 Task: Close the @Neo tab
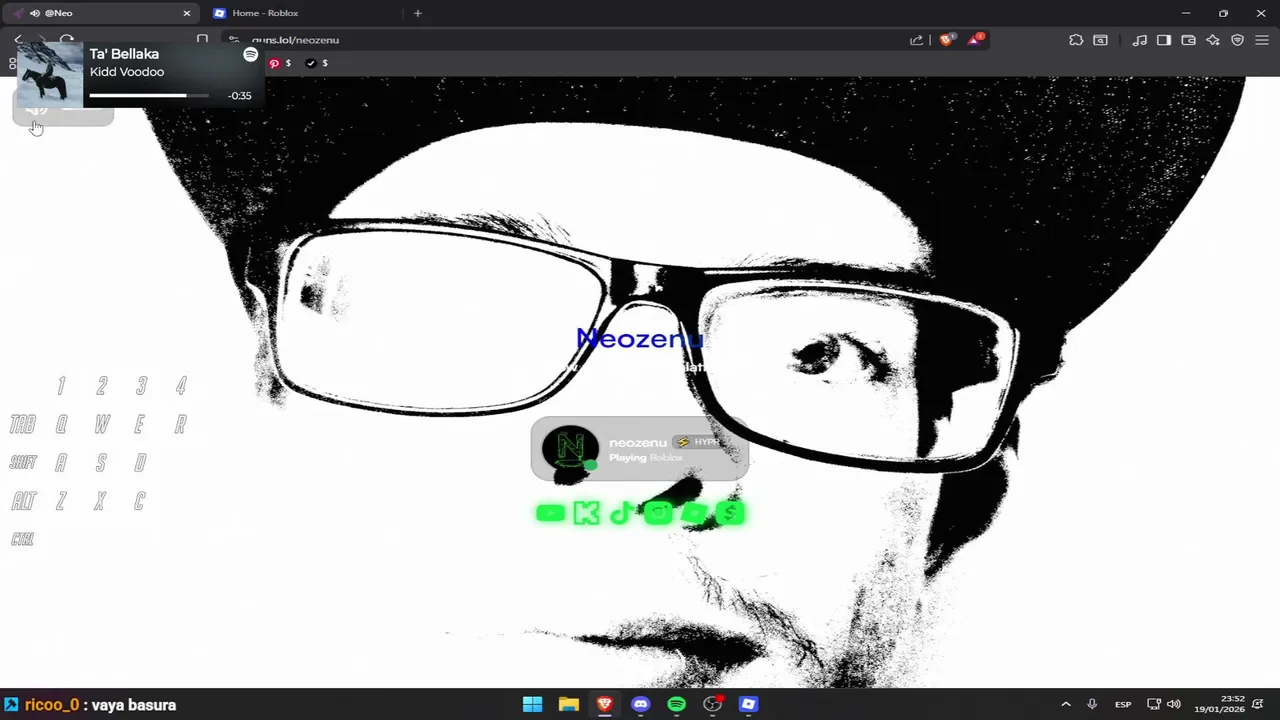(186, 13)
